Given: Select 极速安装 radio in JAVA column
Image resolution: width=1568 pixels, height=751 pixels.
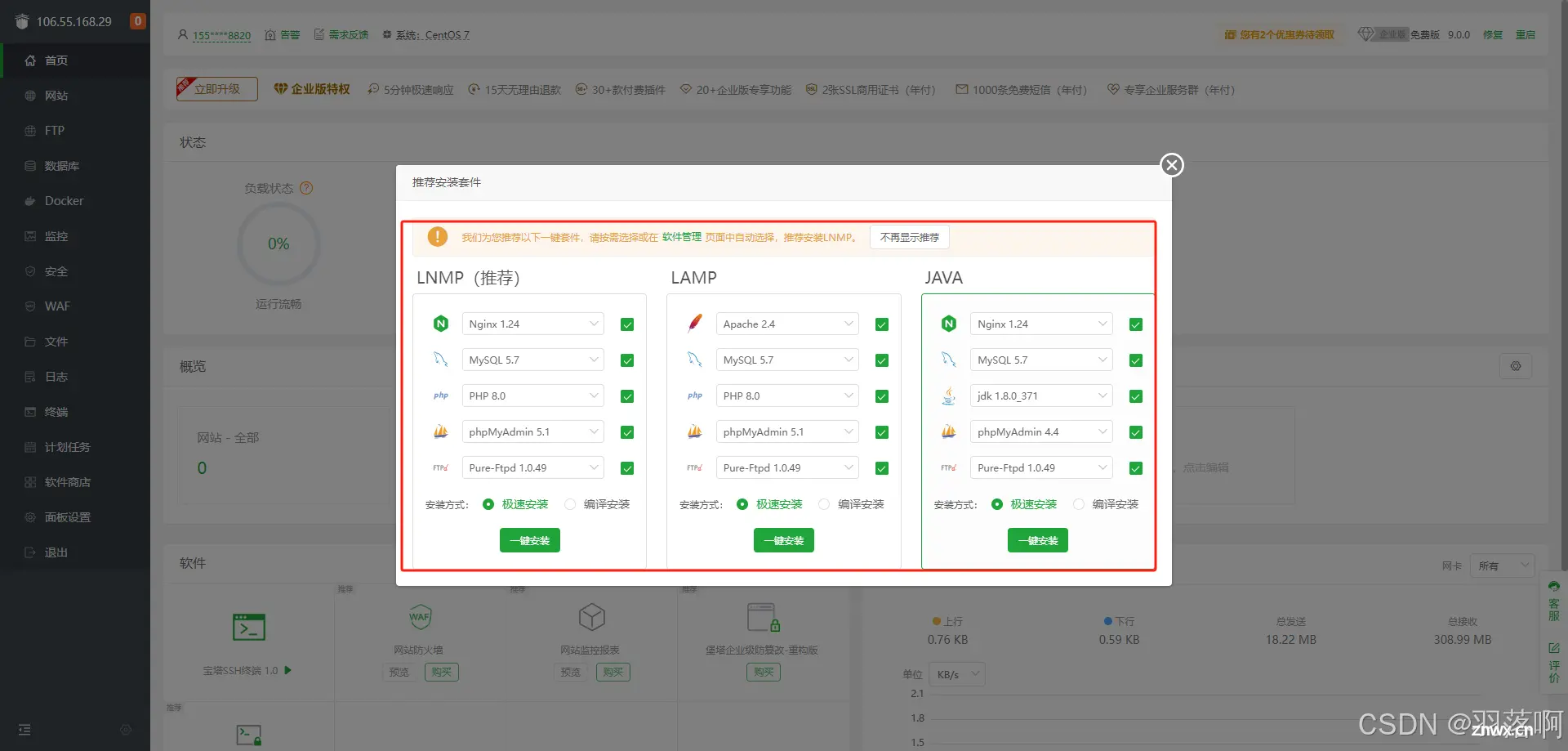Looking at the screenshot, I should coord(997,504).
